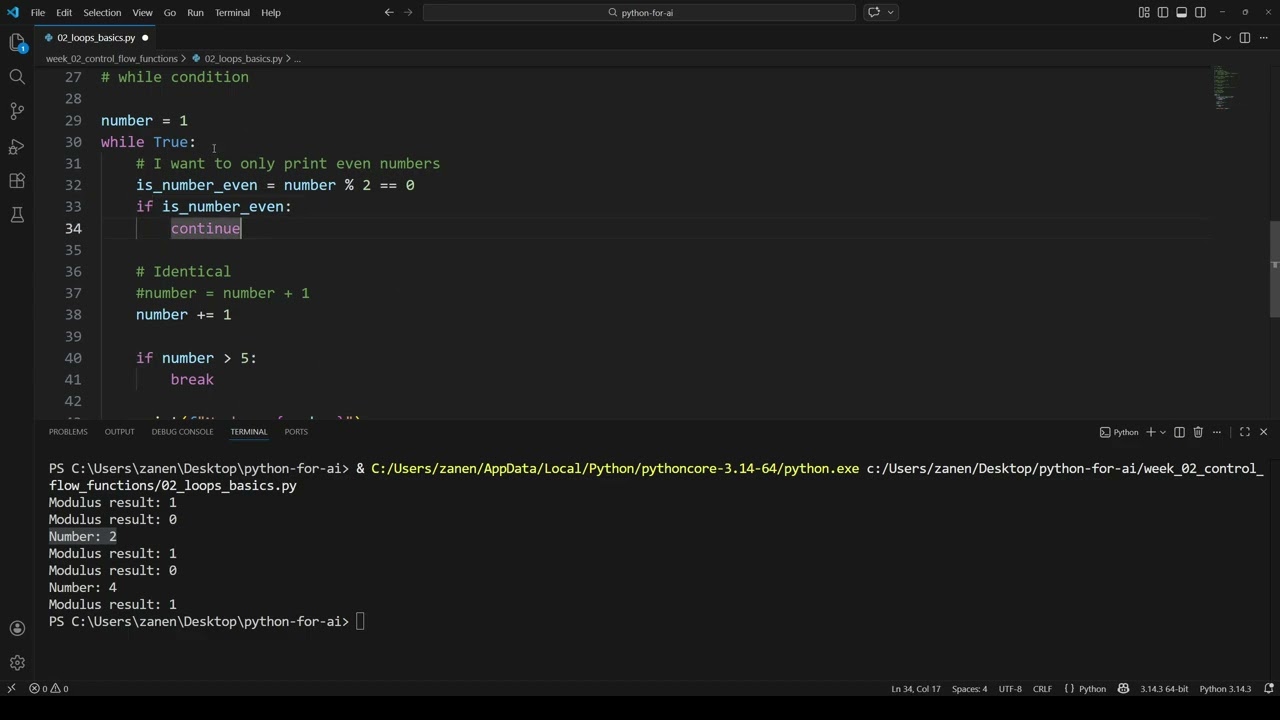Open the Go menu
The height and width of the screenshot is (720, 1280).
coord(170,12)
